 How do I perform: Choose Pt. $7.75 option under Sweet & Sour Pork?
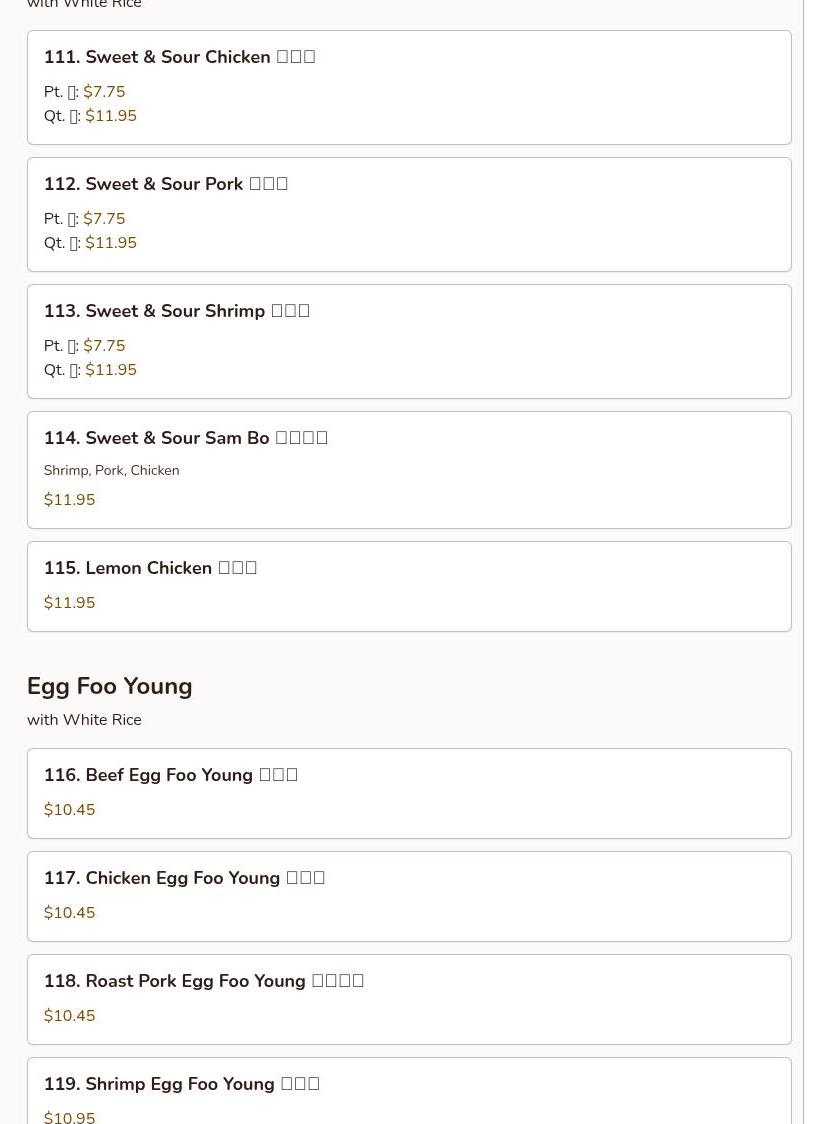point(85,219)
